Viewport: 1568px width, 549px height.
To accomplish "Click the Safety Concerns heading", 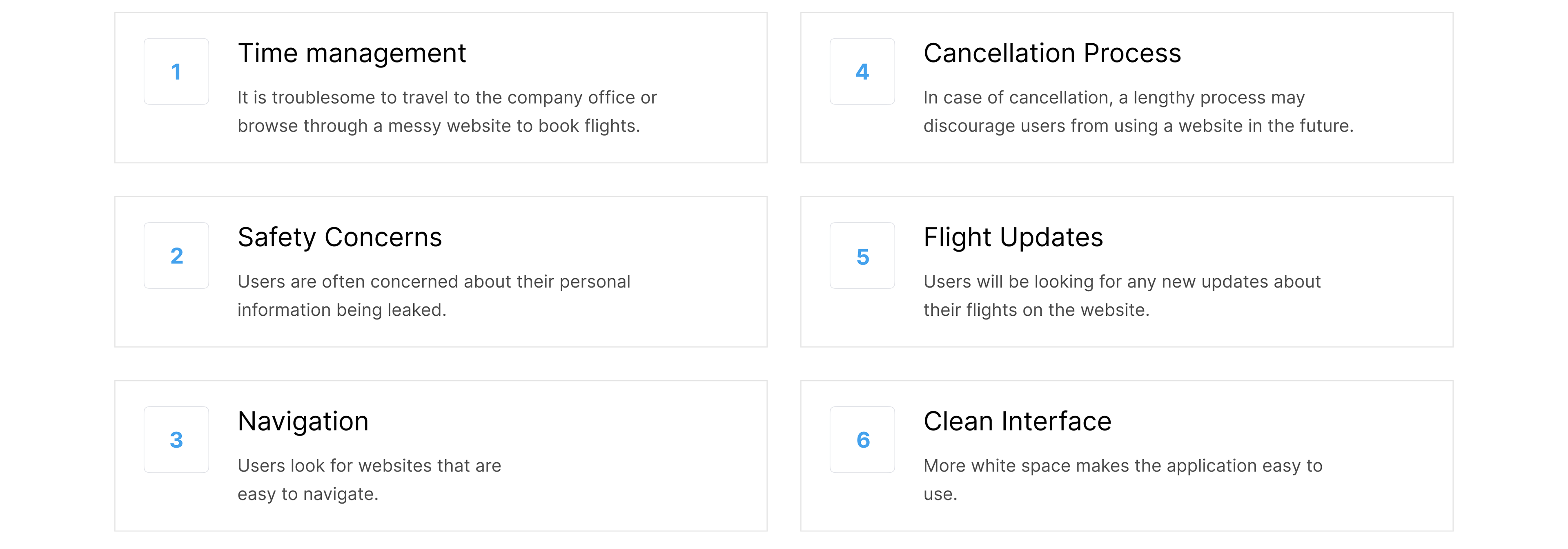I will 339,237.
